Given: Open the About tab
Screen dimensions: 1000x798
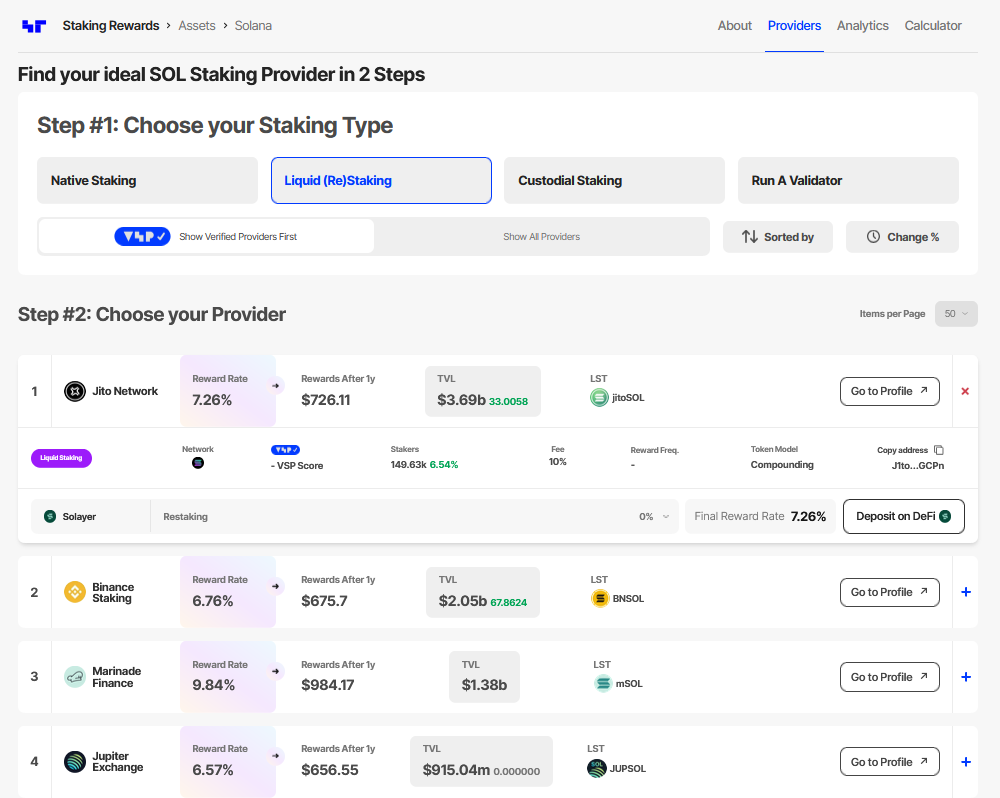Looking at the screenshot, I should click(x=735, y=26).
